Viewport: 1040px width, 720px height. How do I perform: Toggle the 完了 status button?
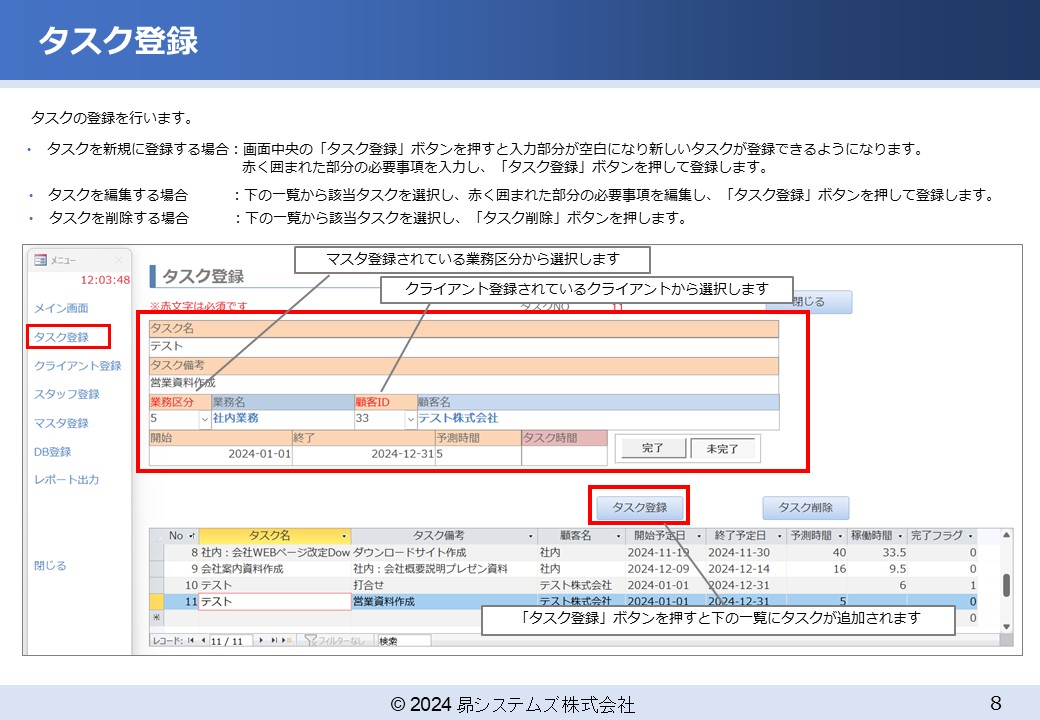[x=653, y=448]
